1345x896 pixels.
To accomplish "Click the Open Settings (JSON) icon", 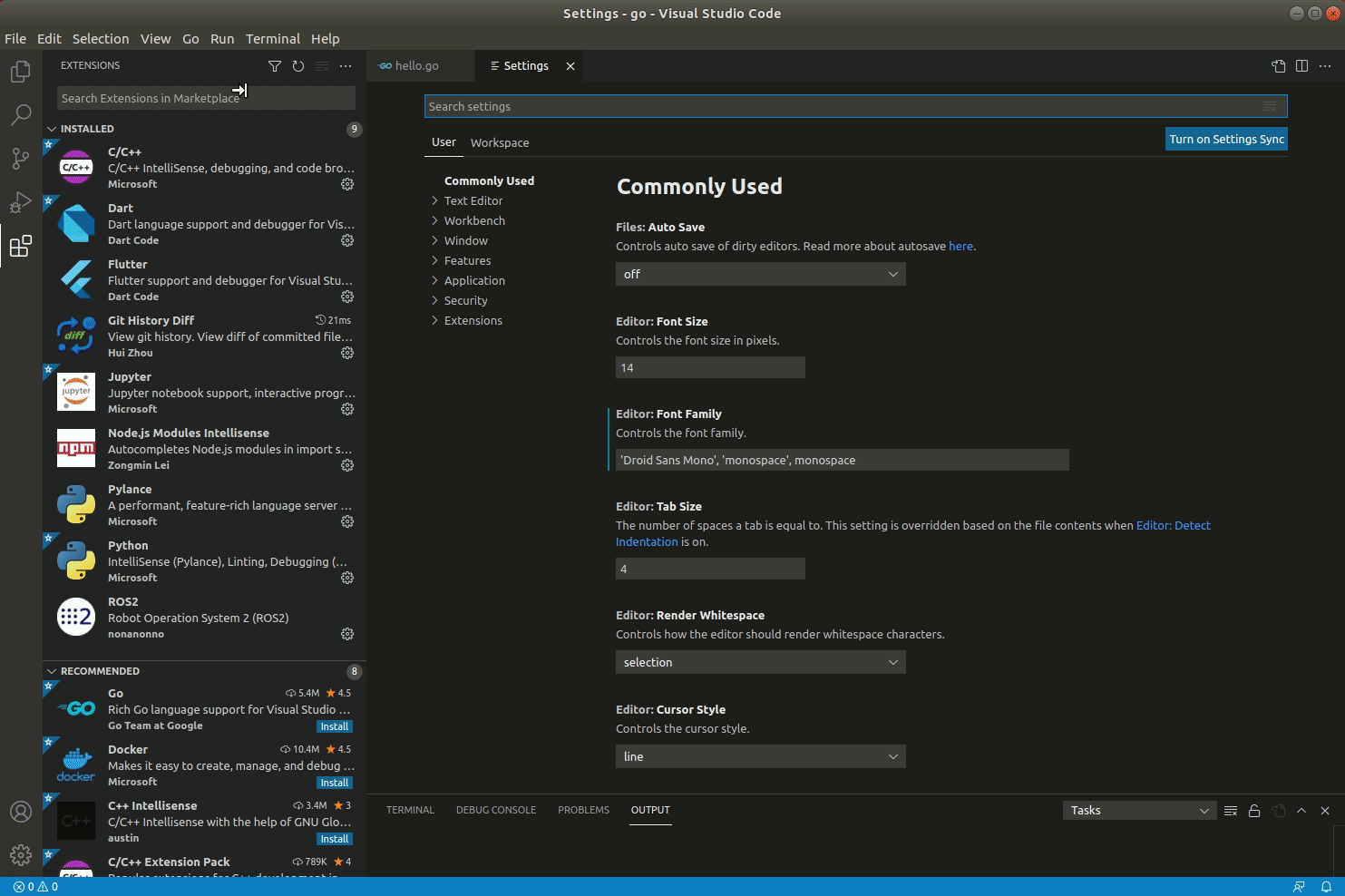I will (1279, 66).
